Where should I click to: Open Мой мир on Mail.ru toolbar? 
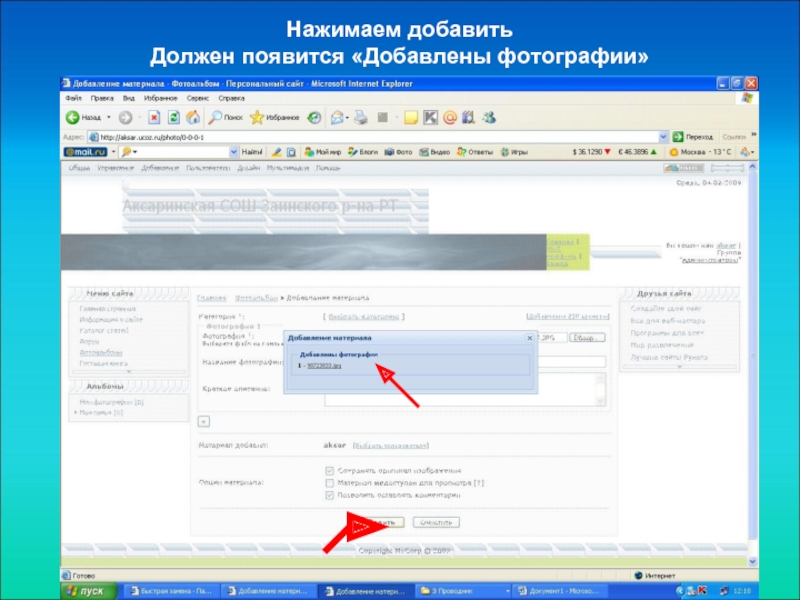pyautogui.click(x=322, y=152)
